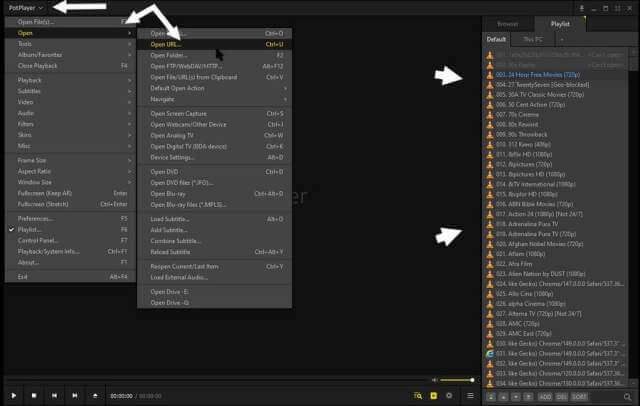Screen dimensions: 640x406
Task: Click the move-down arrow in playlist toolbar
Action: 516,397
